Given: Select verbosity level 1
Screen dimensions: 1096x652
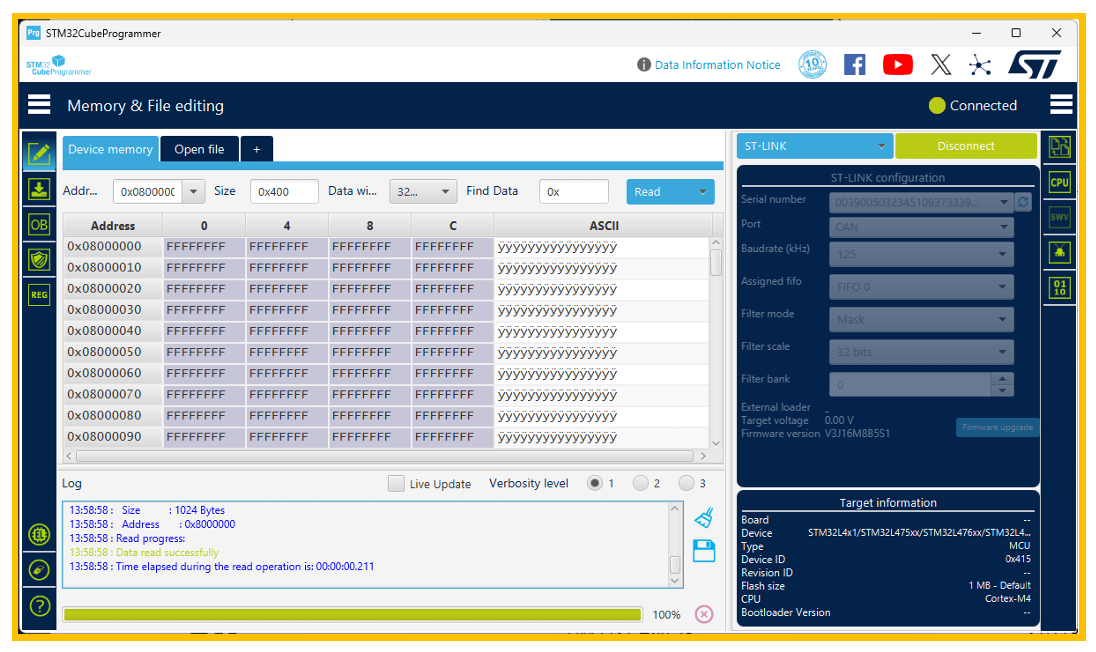Looking at the screenshot, I should [x=595, y=483].
